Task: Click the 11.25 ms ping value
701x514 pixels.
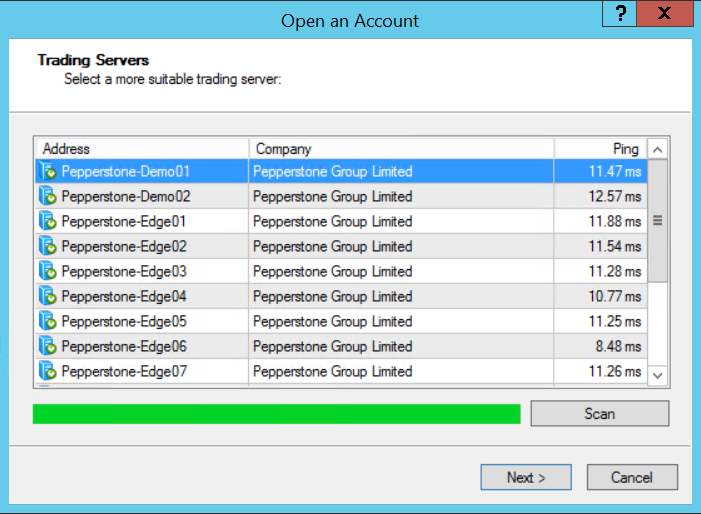Action: 615,322
